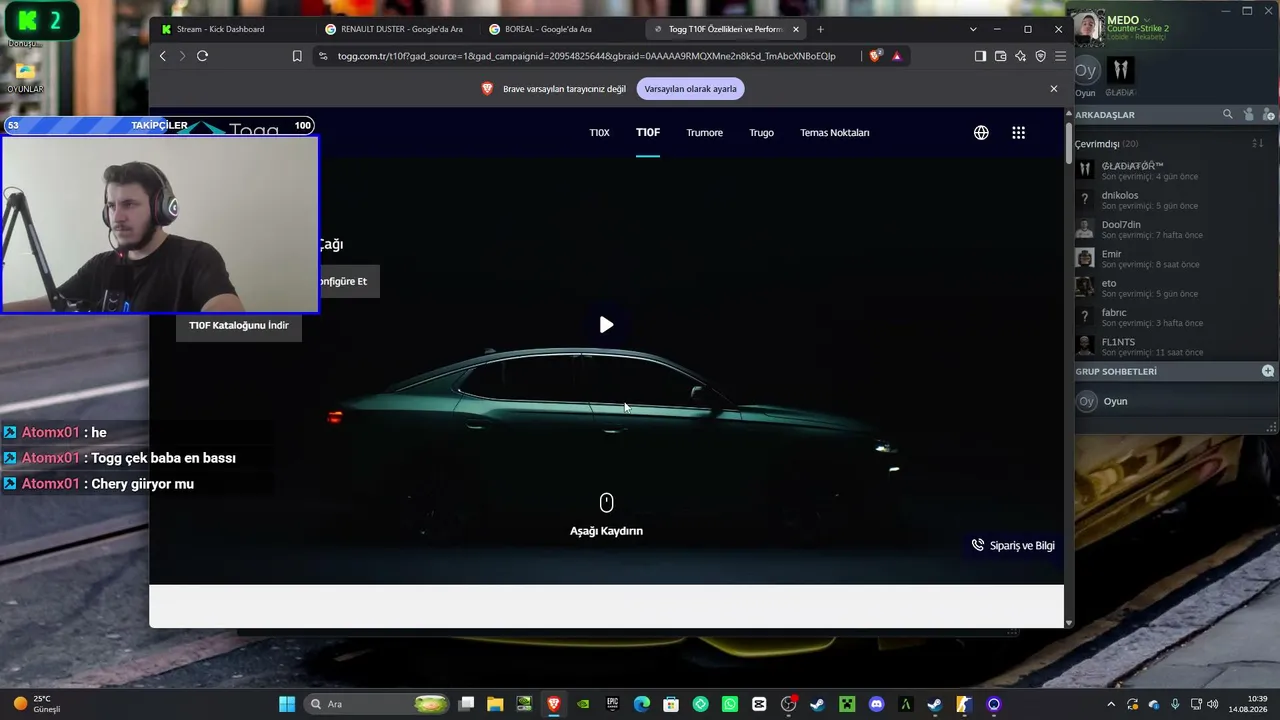
Task: Create a new group chat with plus icon
Action: (1268, 371)
